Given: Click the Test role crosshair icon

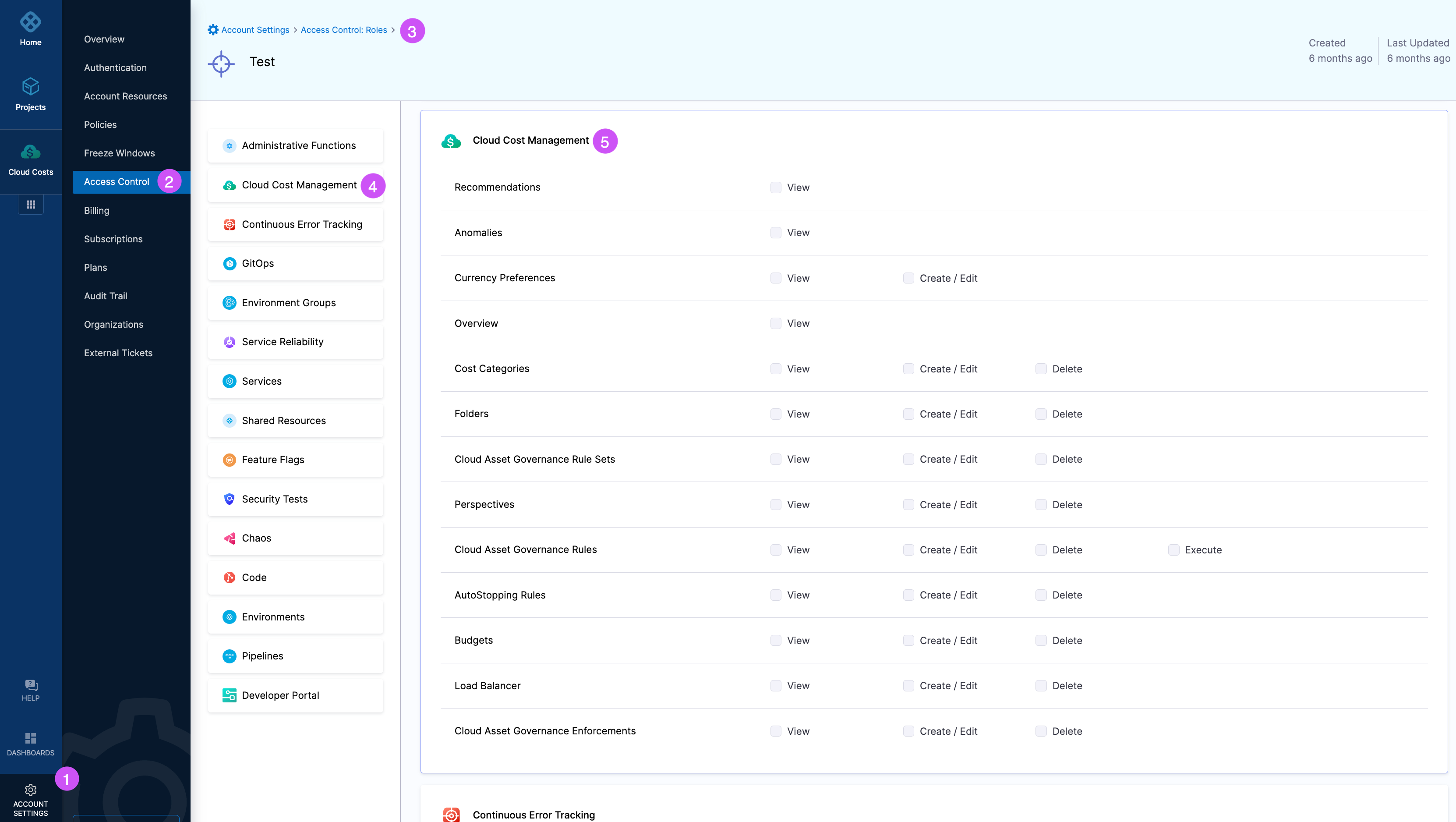Looking at the screenshot, I should point(221,64).
